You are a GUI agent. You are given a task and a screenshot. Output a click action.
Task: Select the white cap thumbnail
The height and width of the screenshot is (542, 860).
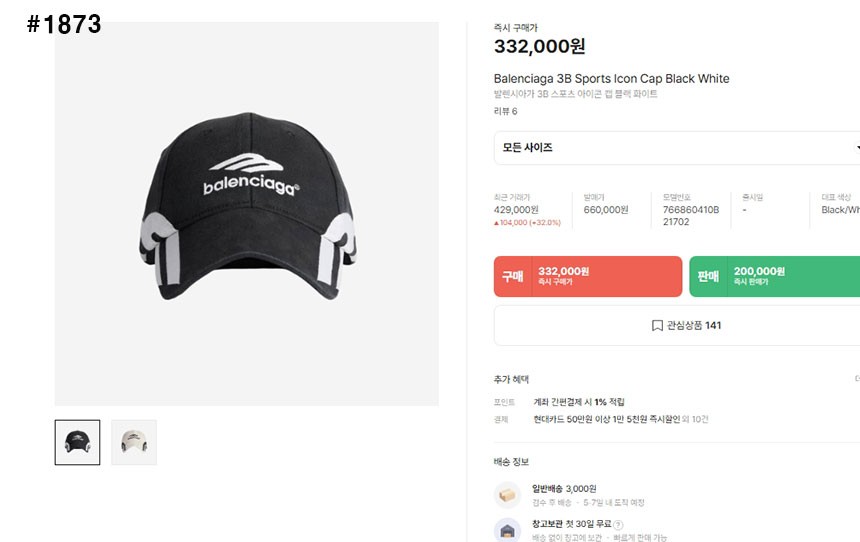click(134, 442)
